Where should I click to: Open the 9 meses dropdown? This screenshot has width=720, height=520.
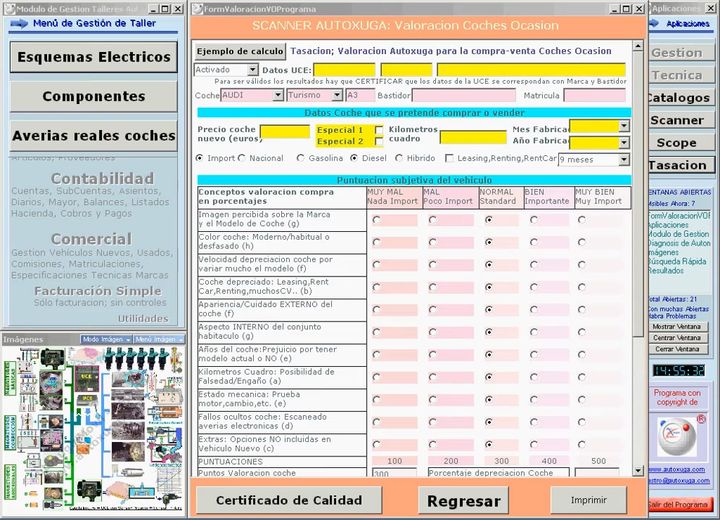point(624,160)
